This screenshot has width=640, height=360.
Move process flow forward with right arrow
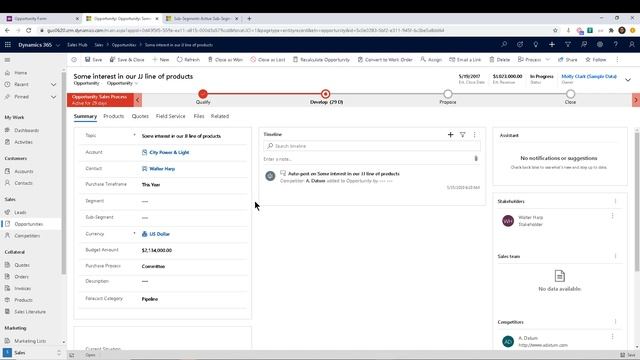pyautogui.click(x=636, y=100)
